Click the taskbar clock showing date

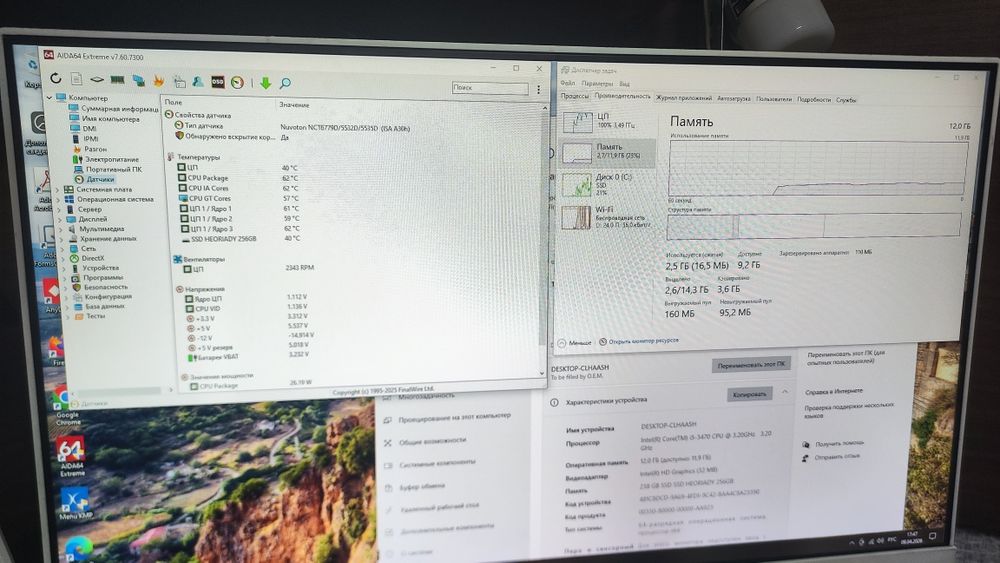[x=913, y=537]
